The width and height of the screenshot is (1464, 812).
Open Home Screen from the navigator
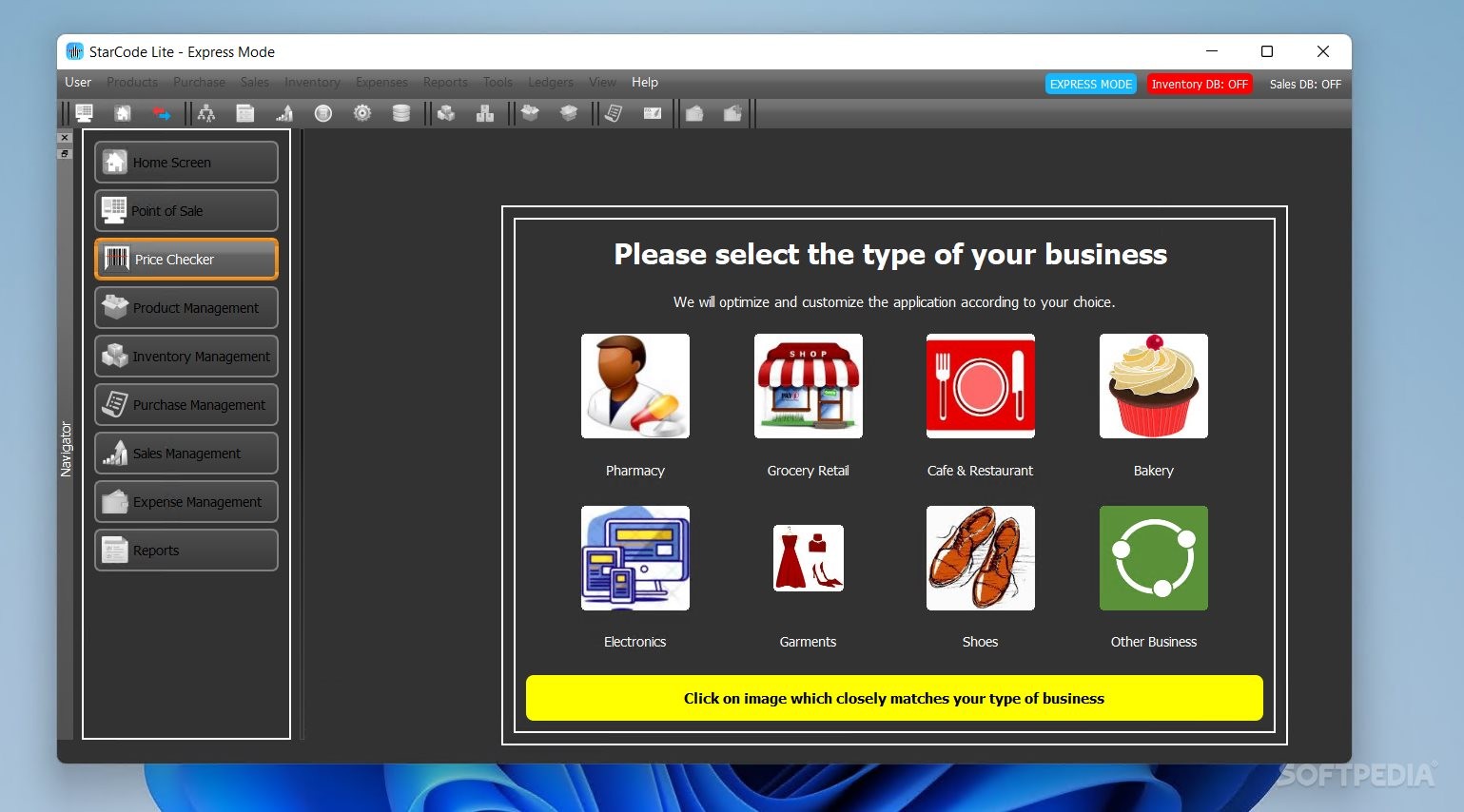click(x=186, y=163)
